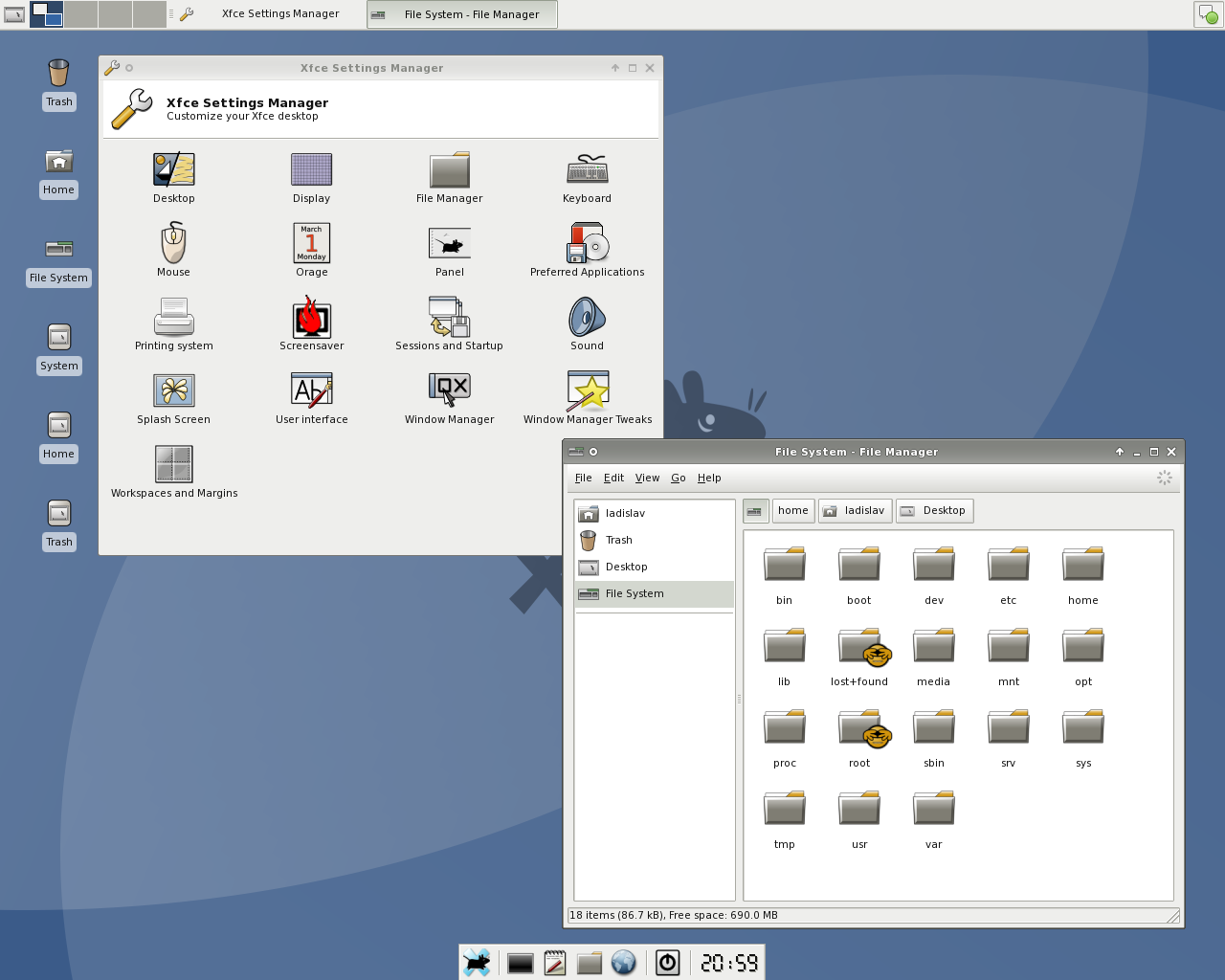Open the Screensaver settings icon
Screen dimensions: 1225x980
pyautogui.click(x=312, y=324)
